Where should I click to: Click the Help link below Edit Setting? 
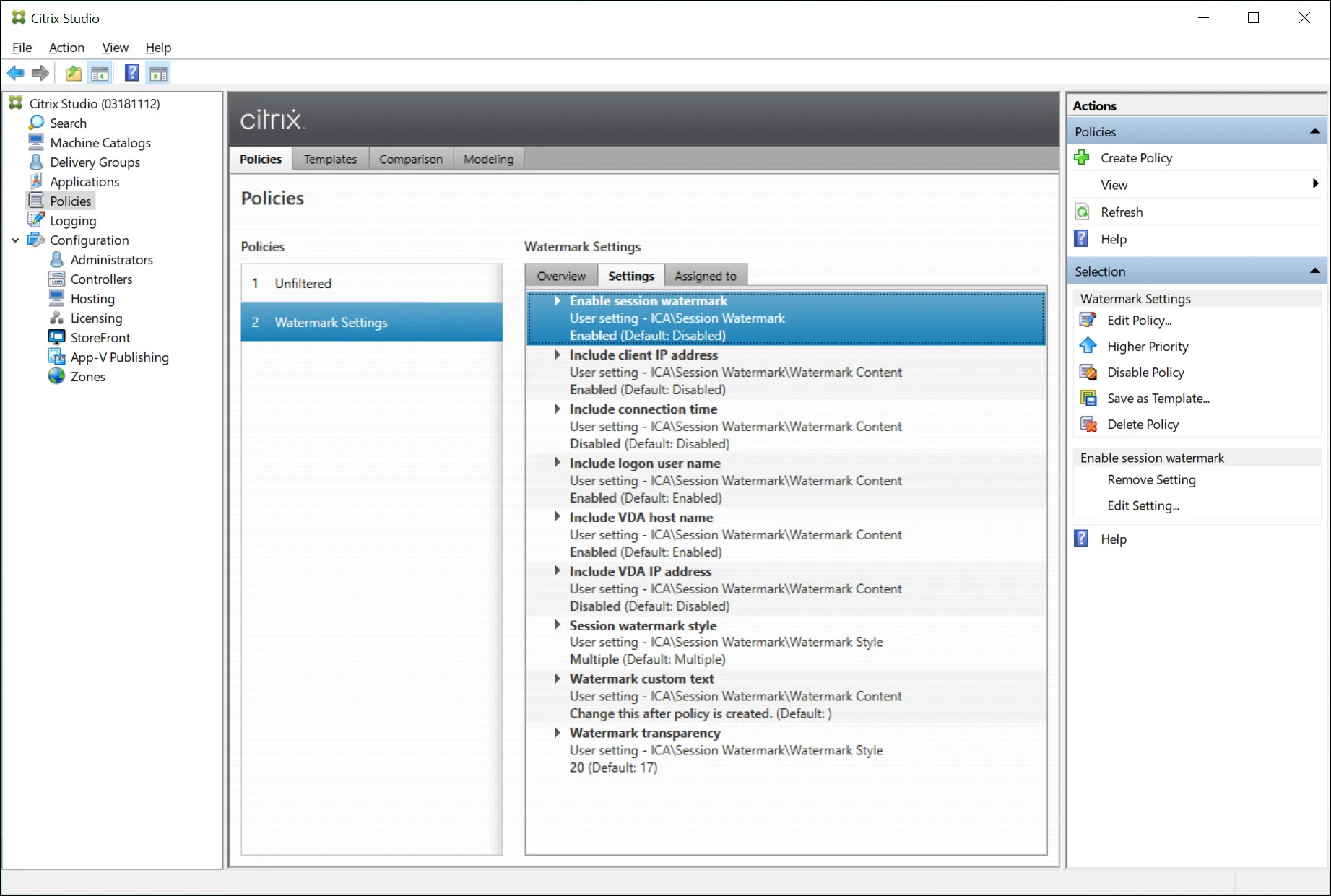[x=1113, y=539]
